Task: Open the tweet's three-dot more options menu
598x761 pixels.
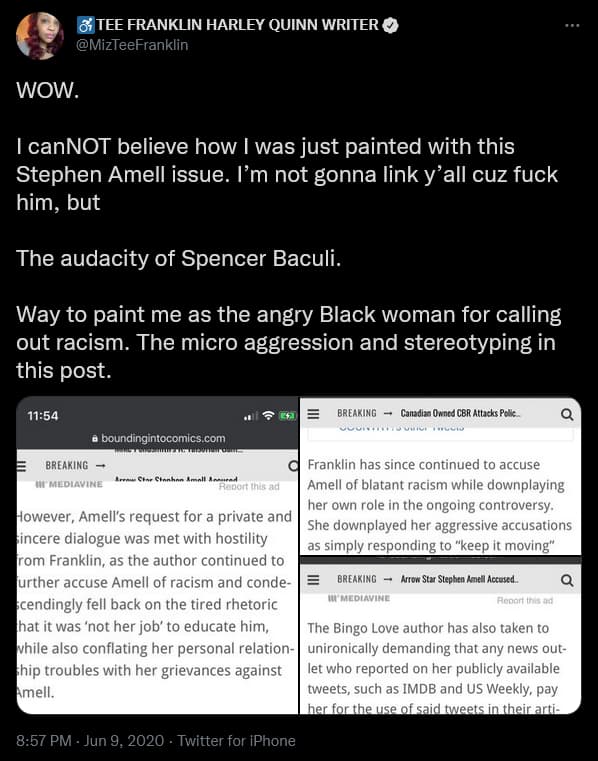Action: pyautogui.click(x=572, y=25)
